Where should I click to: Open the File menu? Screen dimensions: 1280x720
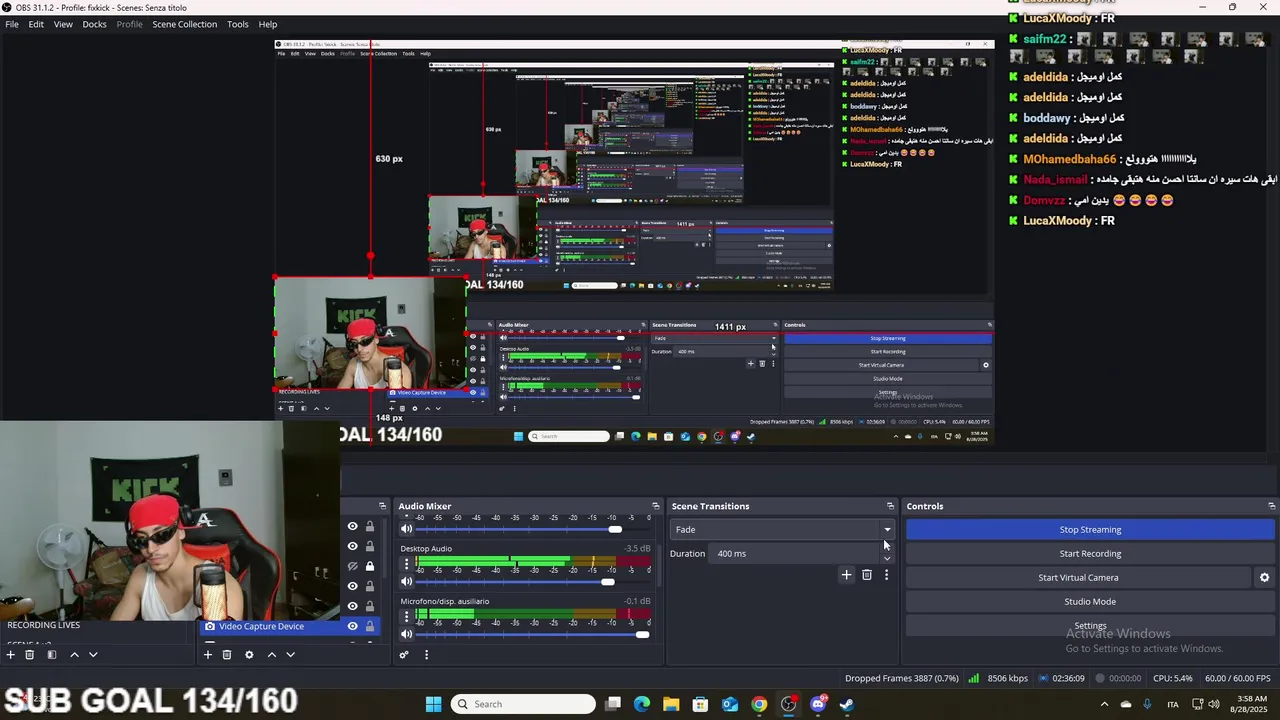[x=12, y=24]
